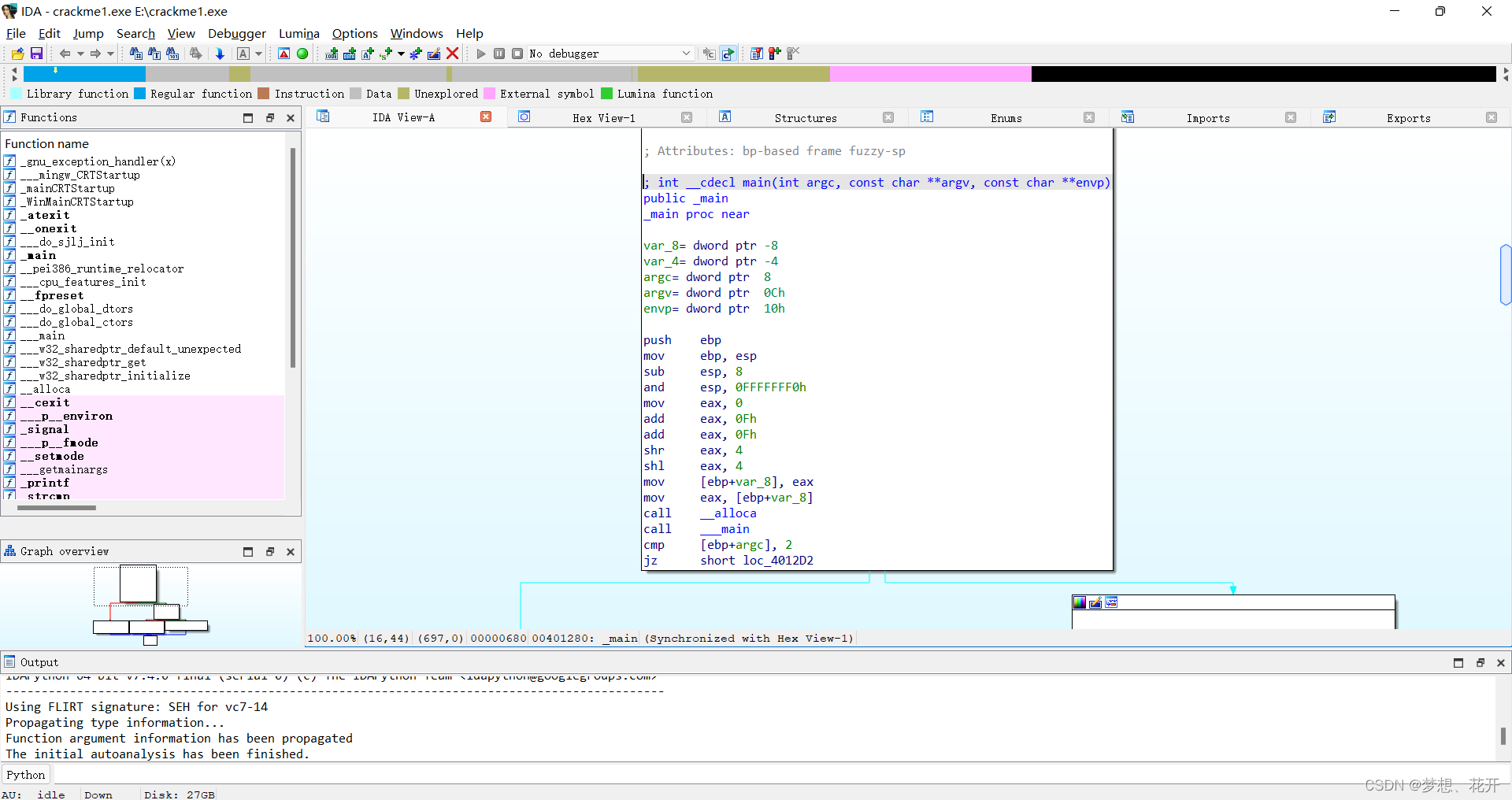Maximize the Graph overview panel

tap(248, 551)
